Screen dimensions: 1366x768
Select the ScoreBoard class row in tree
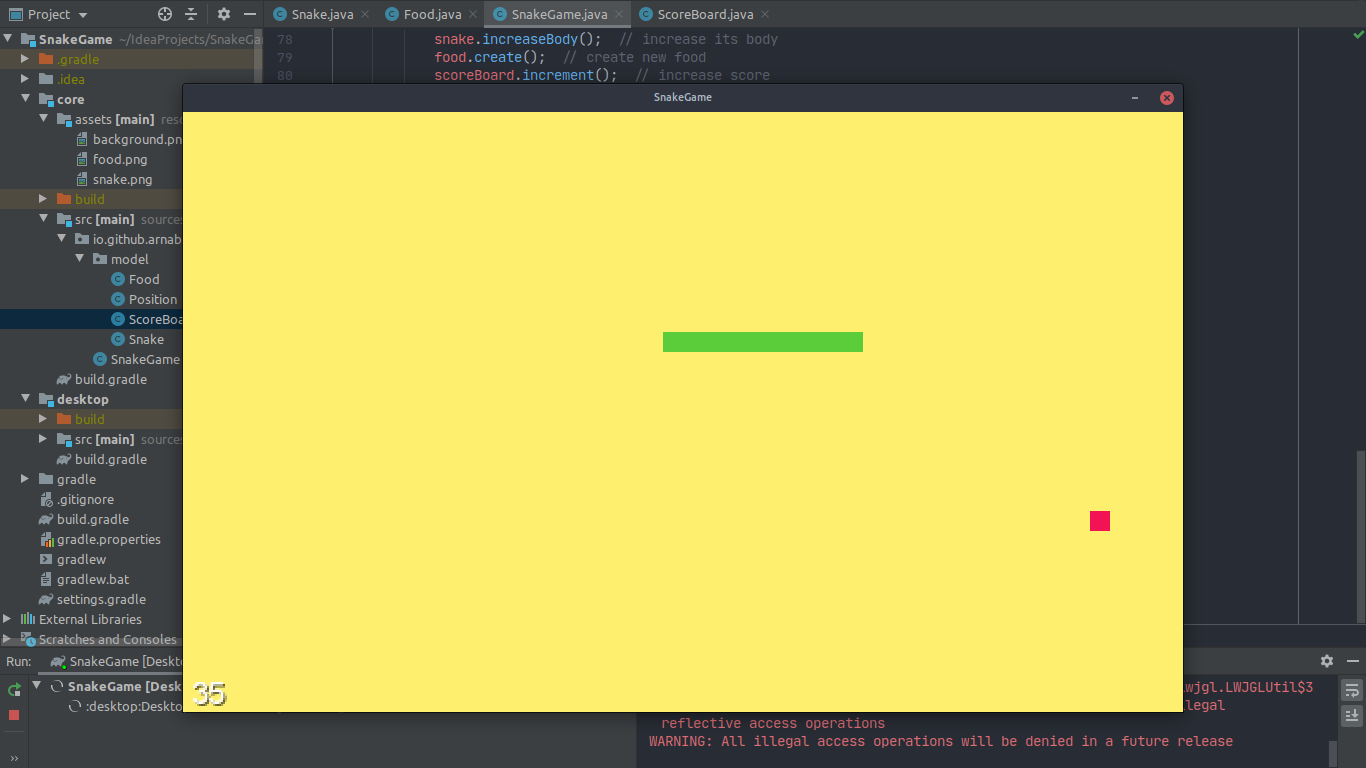point(91,319)
